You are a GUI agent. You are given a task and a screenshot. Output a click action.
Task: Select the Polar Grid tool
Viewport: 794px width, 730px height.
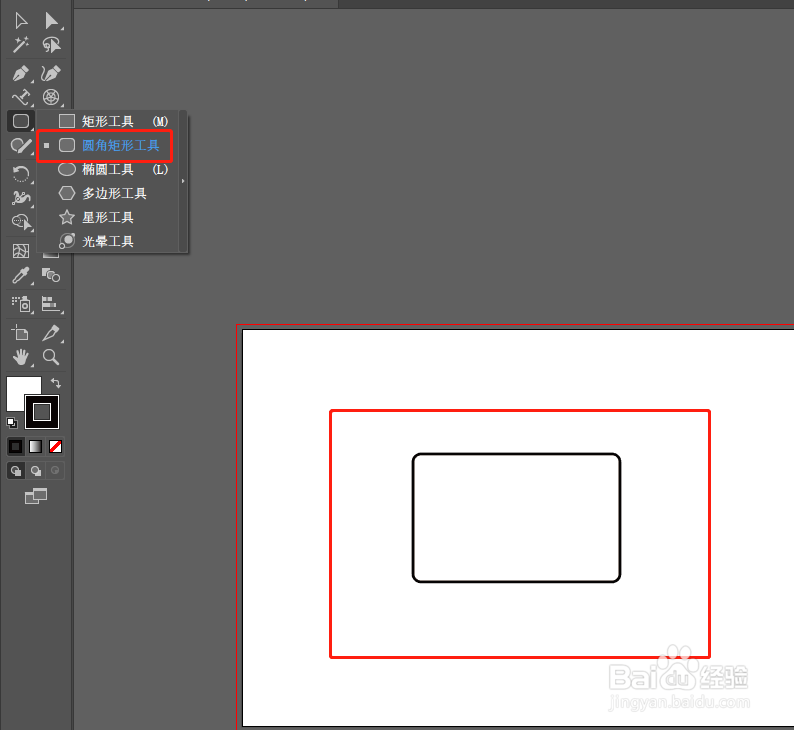pos(51,97)
